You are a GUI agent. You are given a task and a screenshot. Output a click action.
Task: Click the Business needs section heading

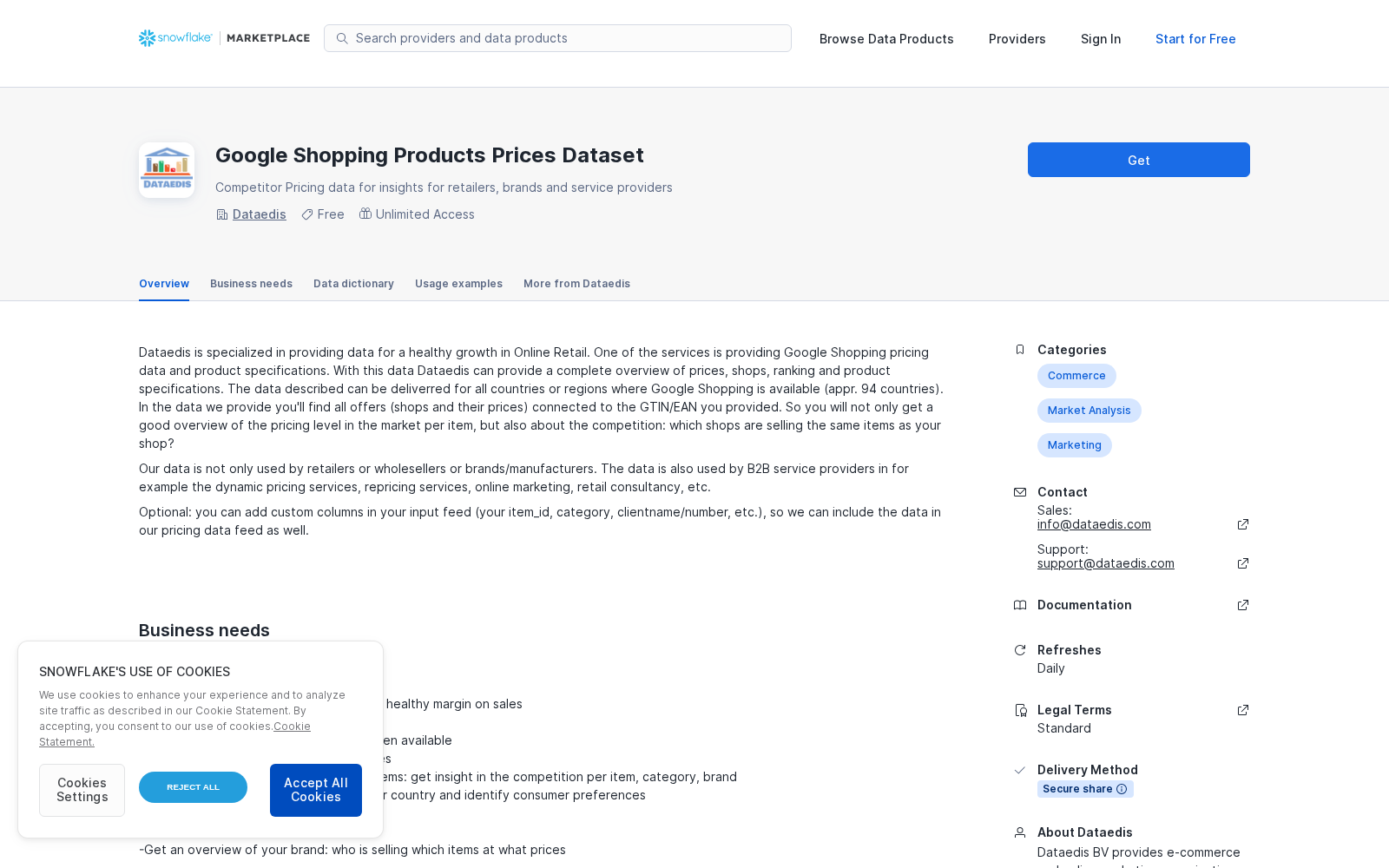pos(204,630)
